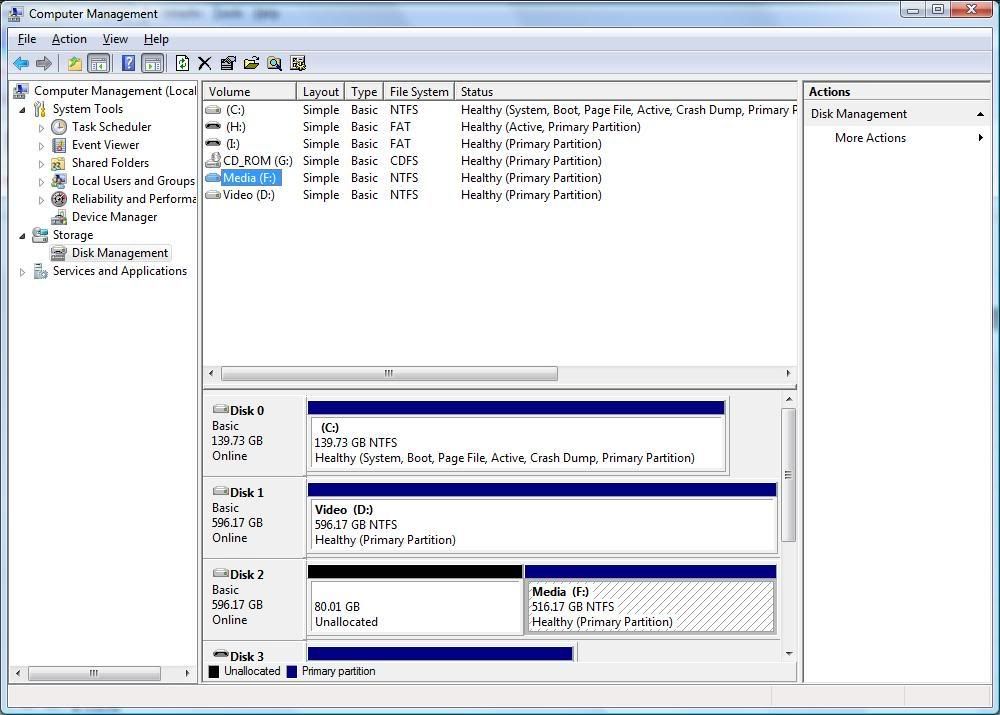Click the Unallocated 80.01 GB region
This screenshot has width=1000, height=715.
414,607
